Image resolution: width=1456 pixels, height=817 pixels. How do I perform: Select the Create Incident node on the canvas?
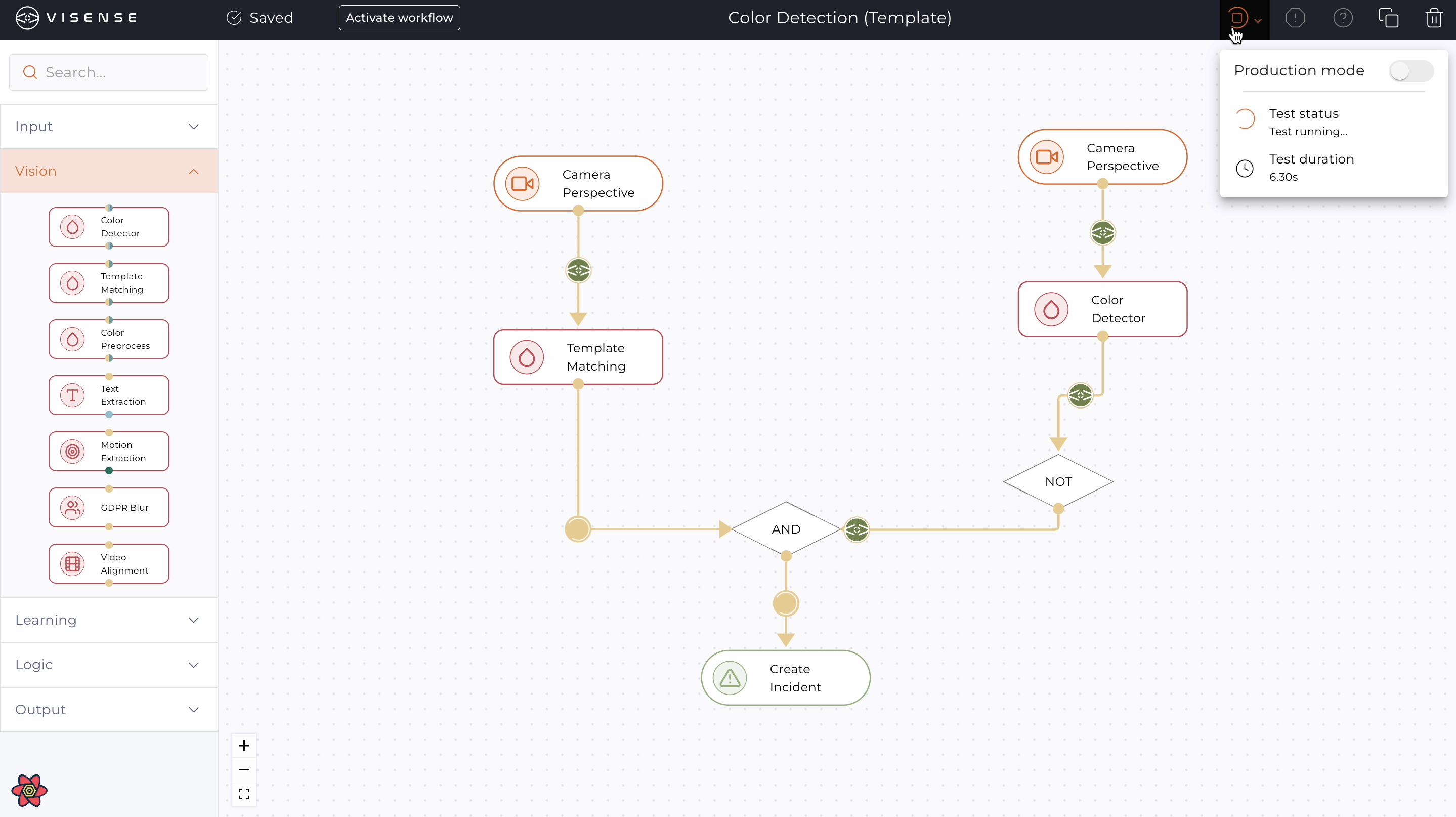(x=785, y=678)
